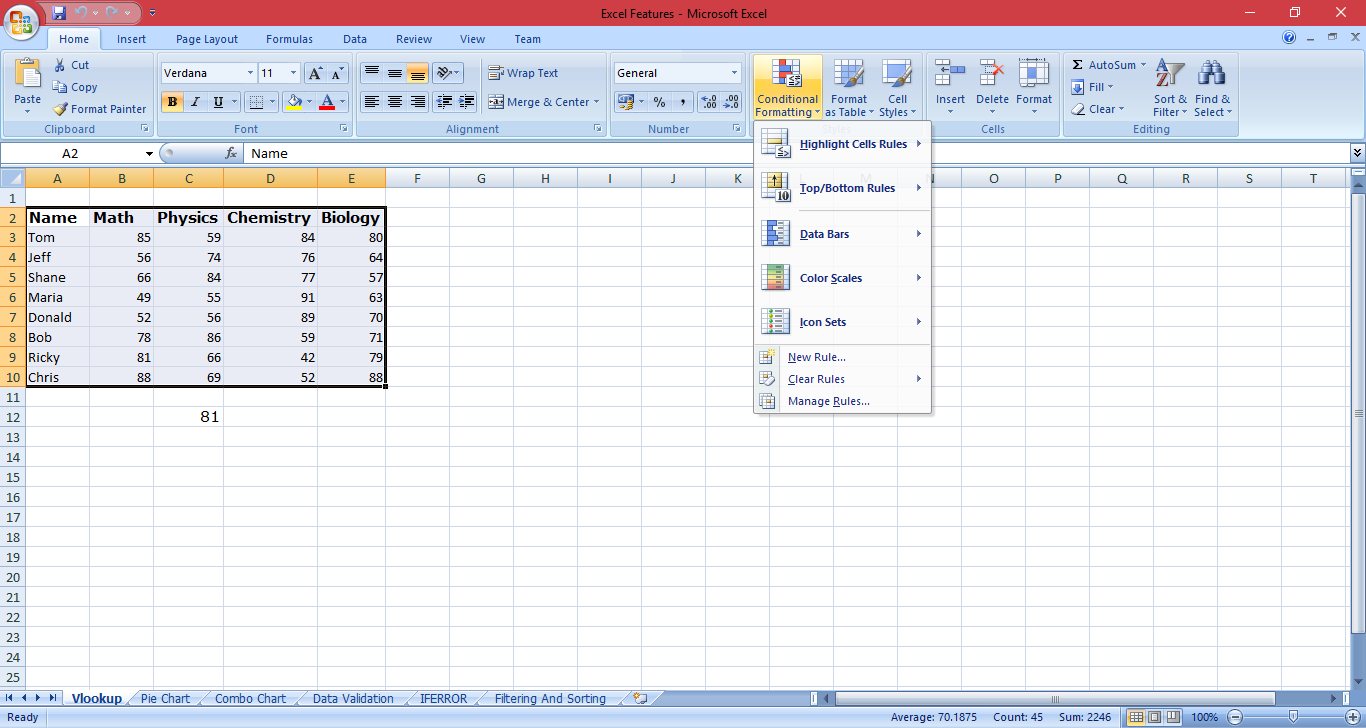Insert a new worksheet tab
This screenshot has width=1366, height=728.
pos(640,698)
